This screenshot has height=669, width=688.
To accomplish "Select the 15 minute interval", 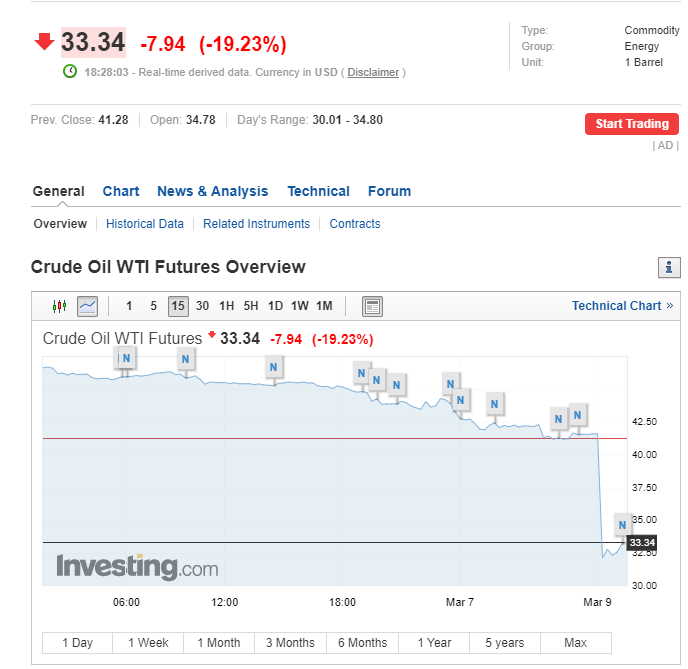I will point(178,306).
